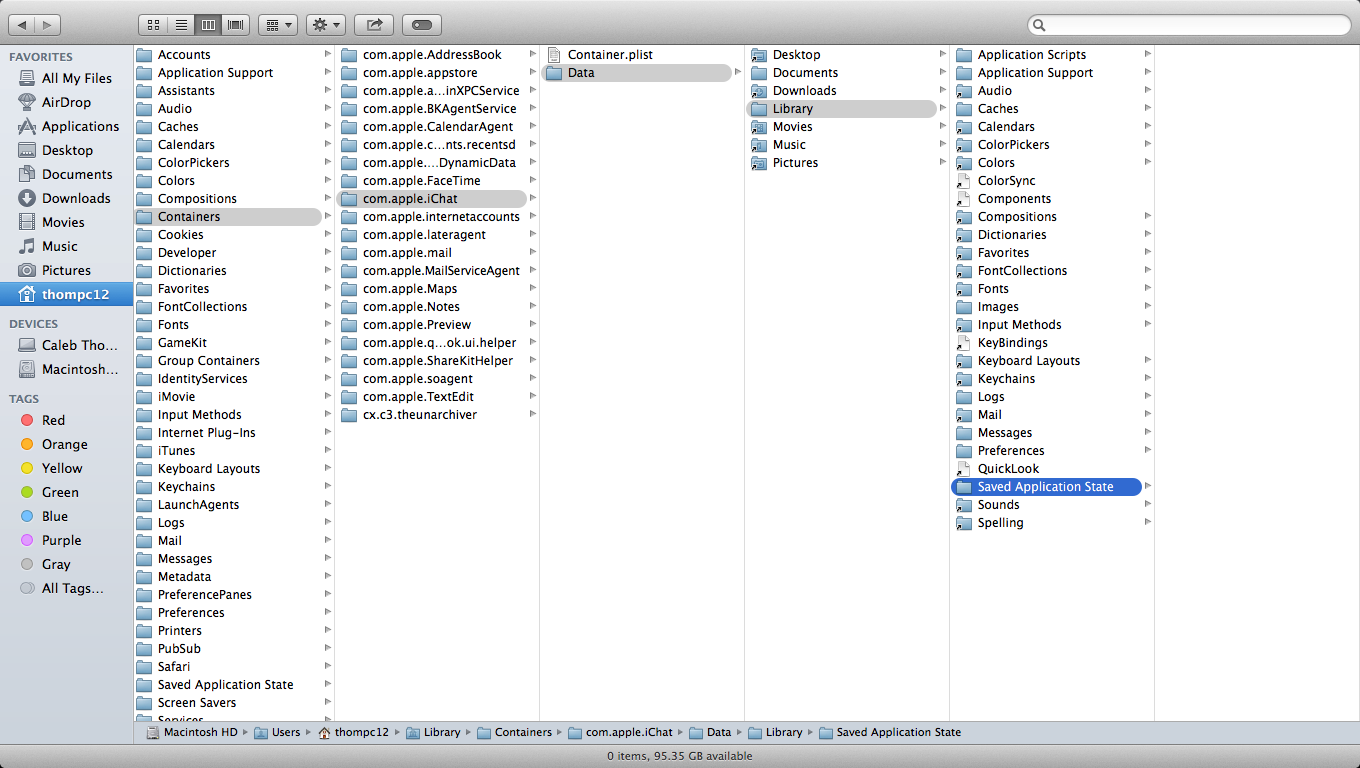Switch to Cover Flow view
This screenshot has width=1360, height=768.
coord(236,24)
